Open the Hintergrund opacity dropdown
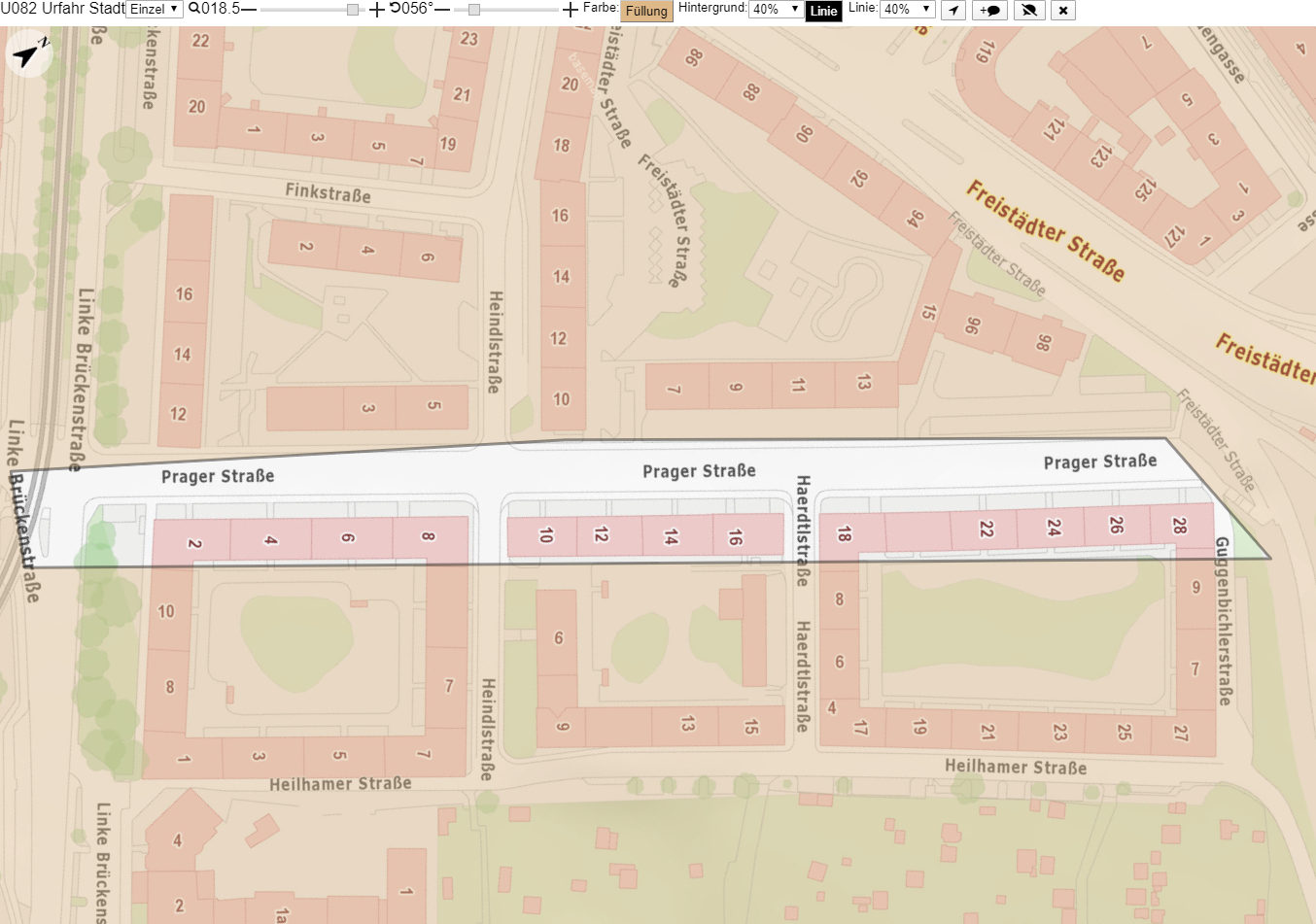This screenshot has height=924, width=1316. pos(776,9)
